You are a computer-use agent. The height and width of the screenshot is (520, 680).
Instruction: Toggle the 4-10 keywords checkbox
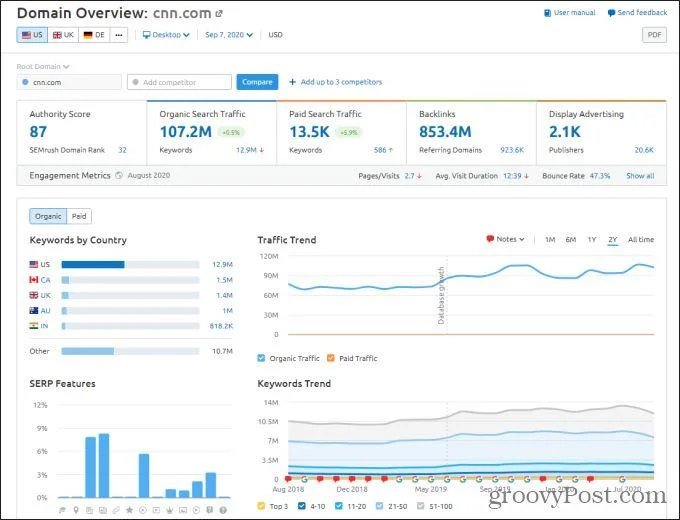click(x=302, y=506)
